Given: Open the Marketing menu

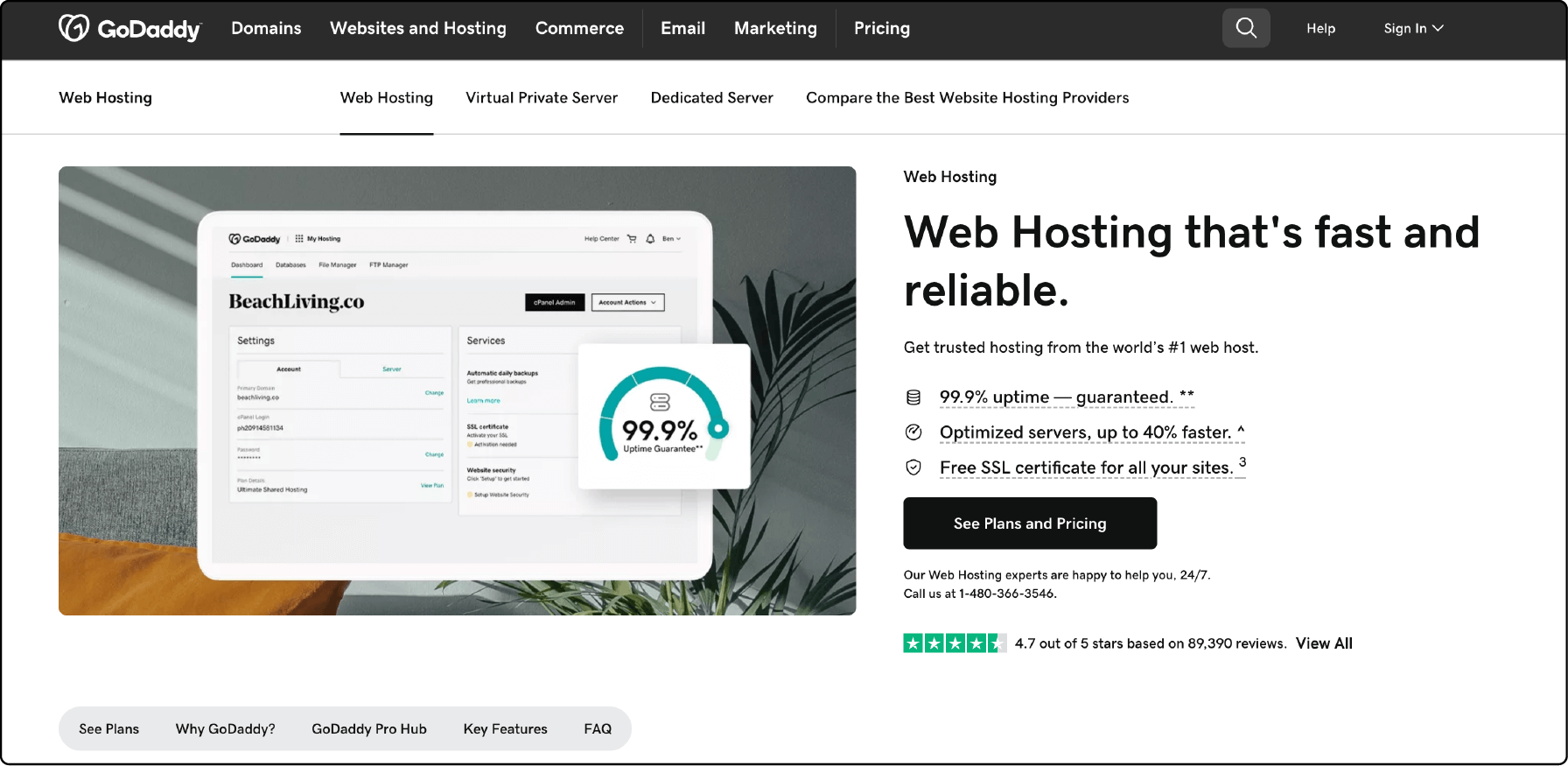Looking at the screenshot, I should tap(775, 28).
